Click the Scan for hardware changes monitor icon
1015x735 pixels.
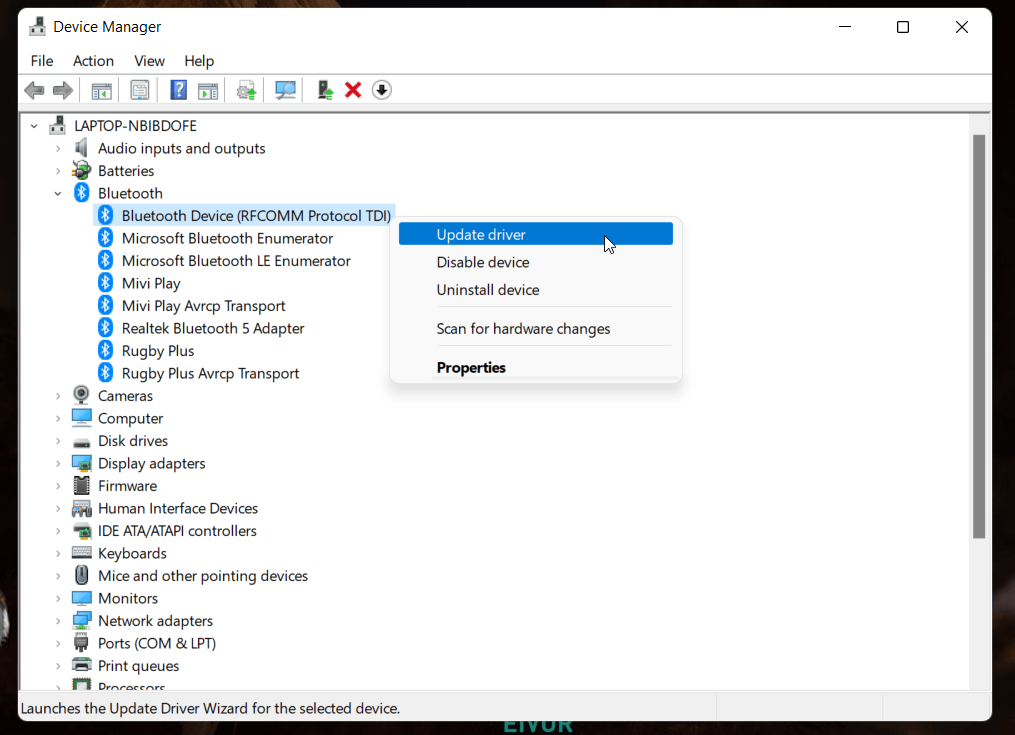(x=285, y=90)
